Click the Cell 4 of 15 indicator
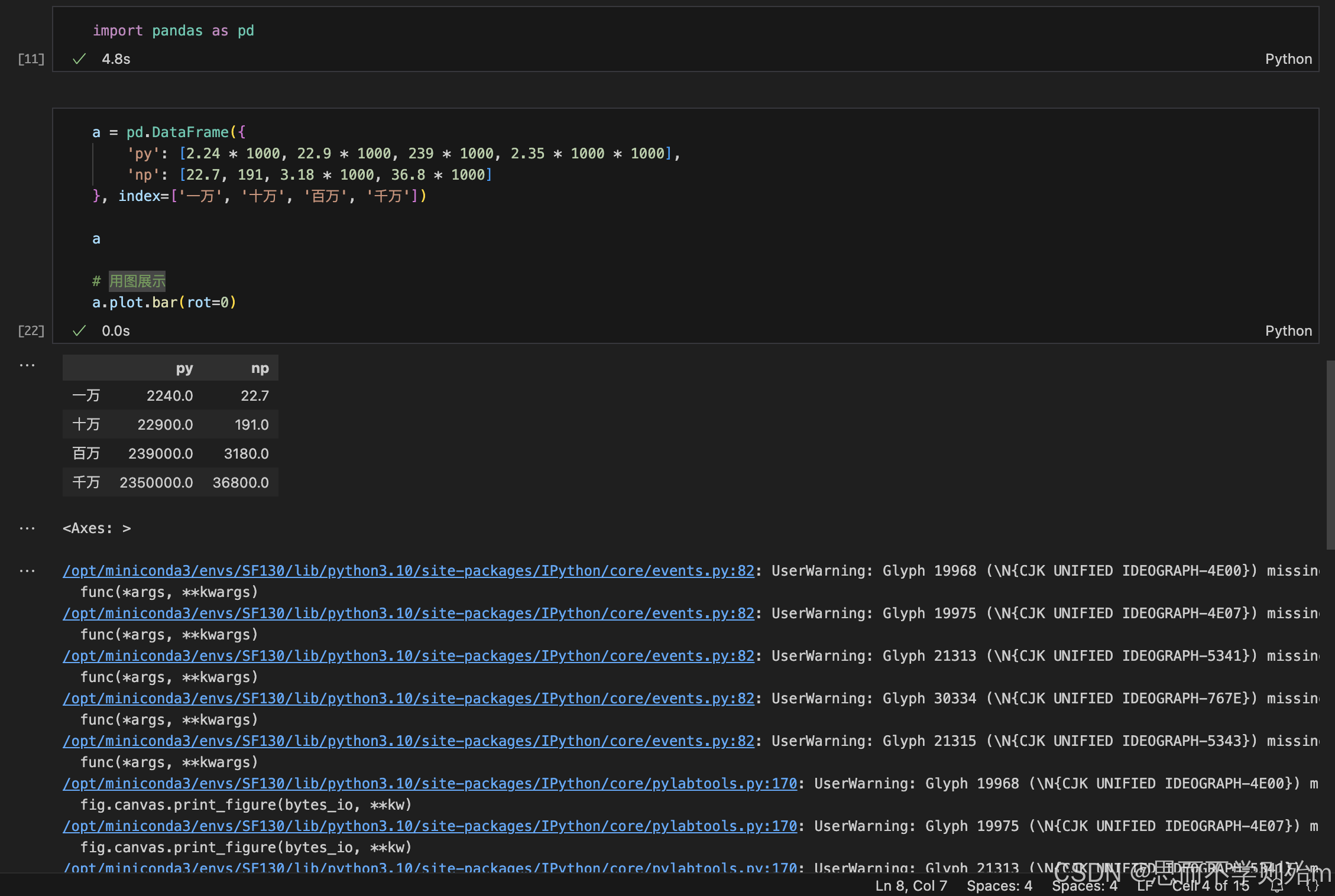 point(1210,886)
